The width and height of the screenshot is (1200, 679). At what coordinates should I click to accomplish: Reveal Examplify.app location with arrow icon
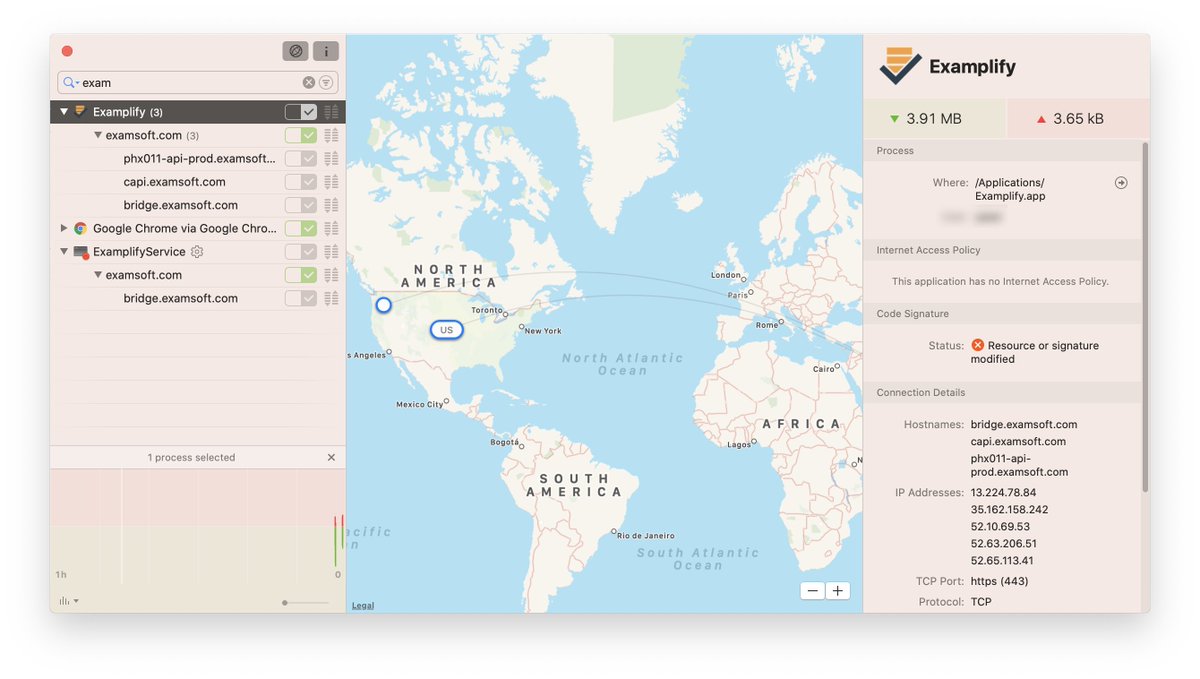pos(1121,183)
